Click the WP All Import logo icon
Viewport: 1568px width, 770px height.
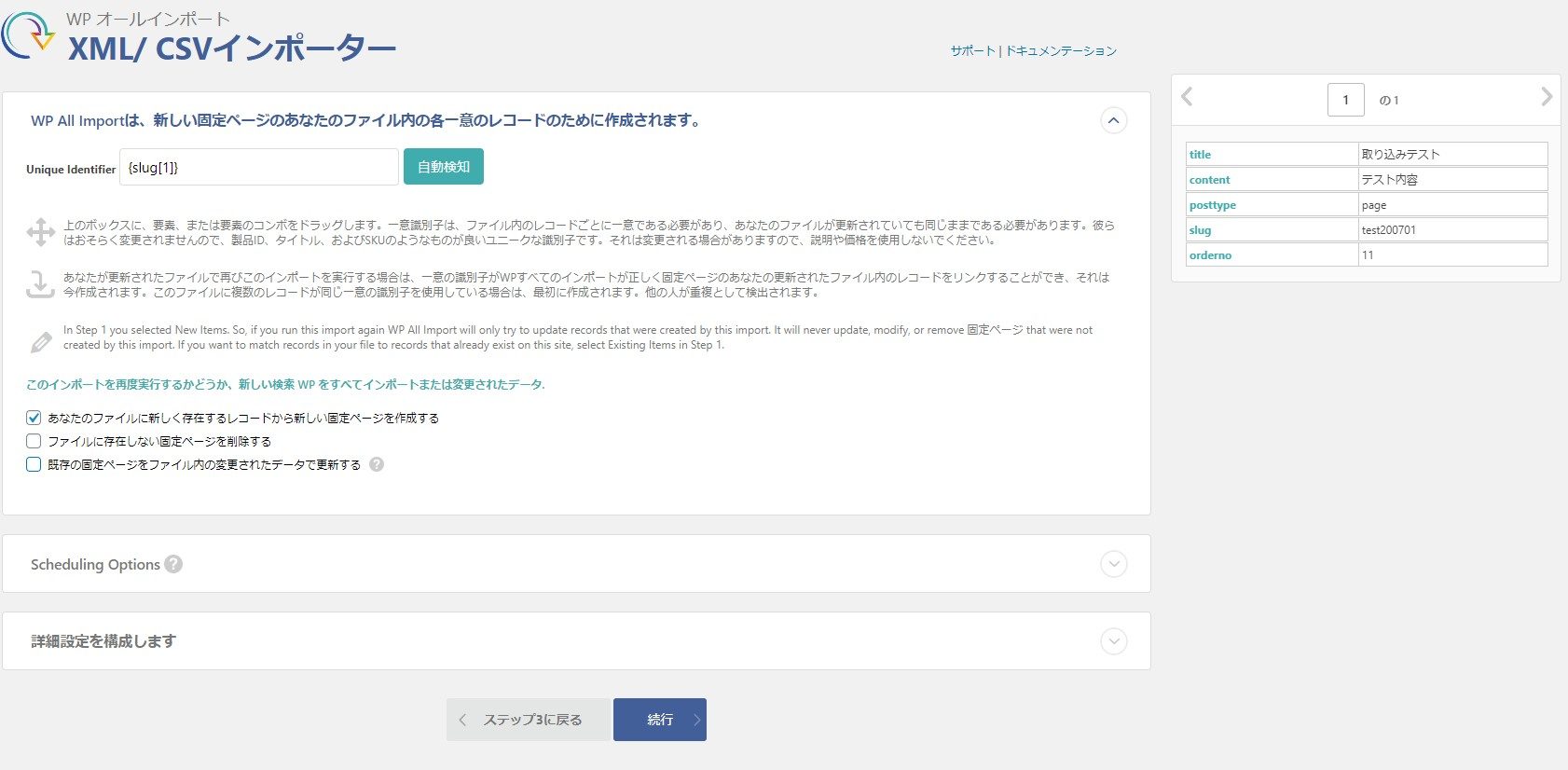pos(28,34)
